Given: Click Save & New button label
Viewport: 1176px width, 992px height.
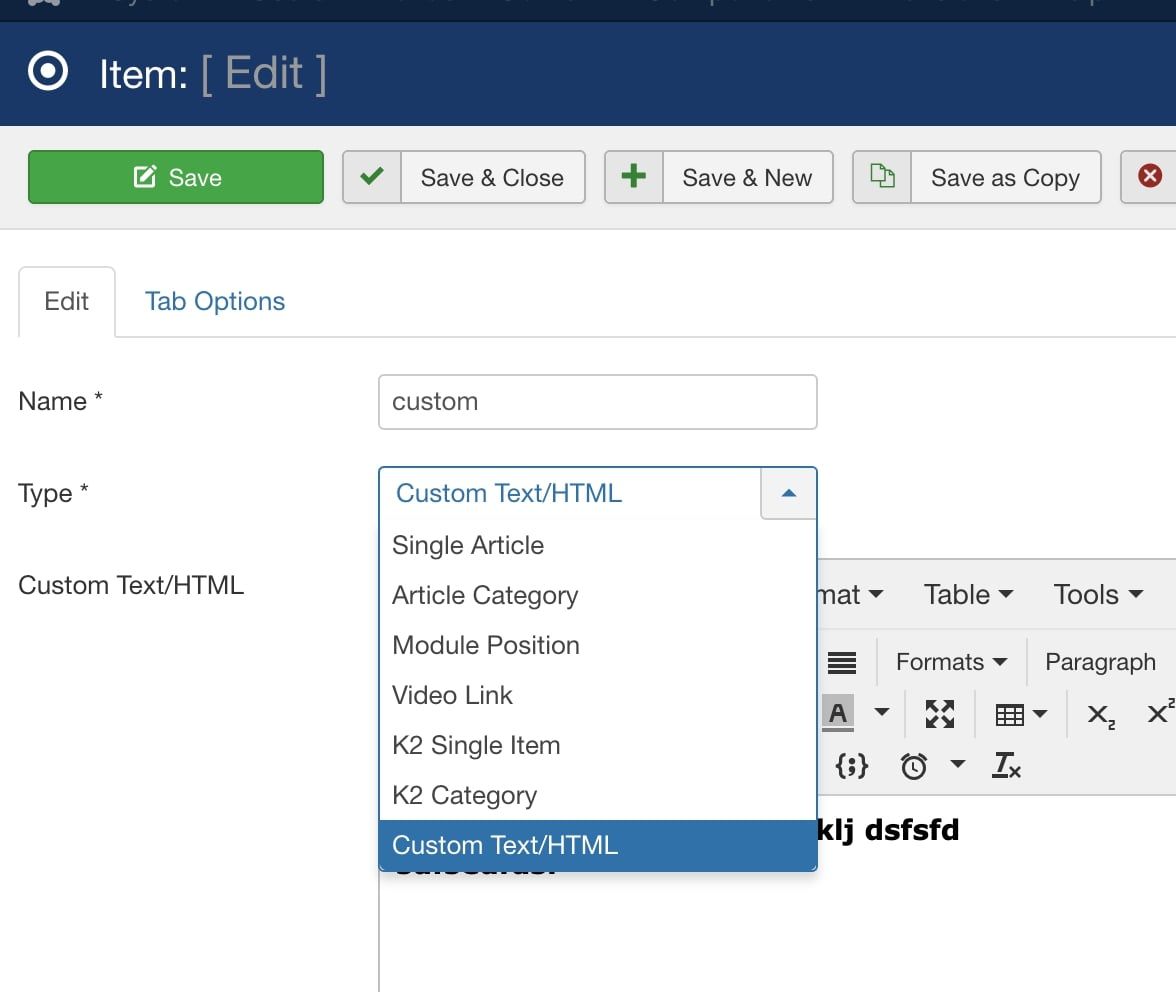Looking at the screenshot, I should click(747, 178).
